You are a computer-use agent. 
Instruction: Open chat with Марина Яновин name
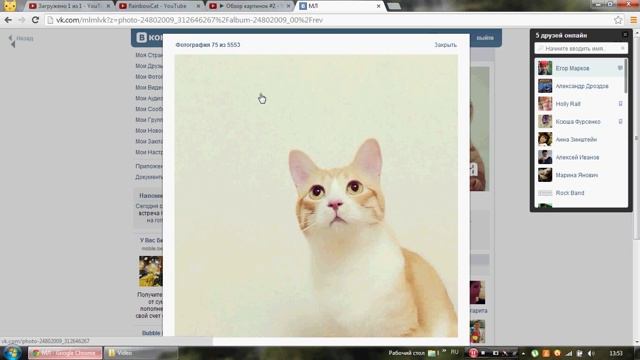(576, 175)
